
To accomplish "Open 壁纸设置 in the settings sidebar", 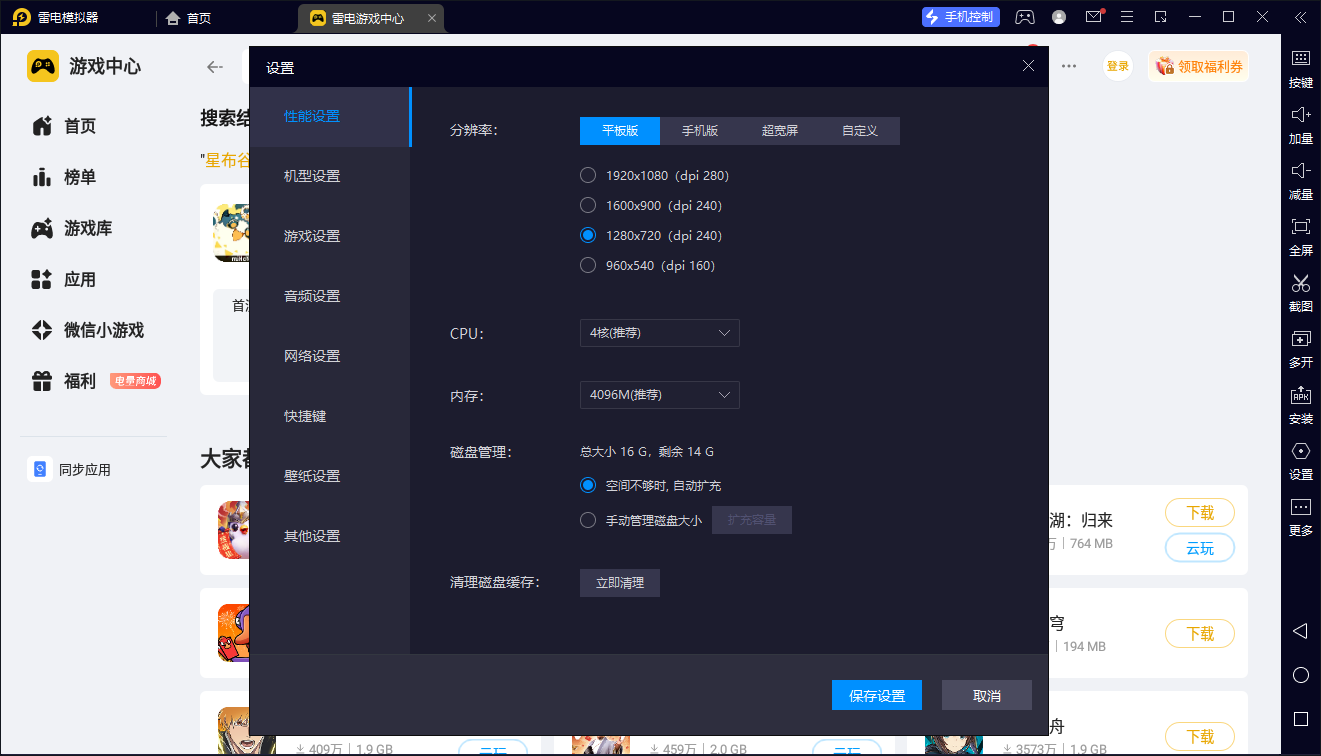I will [330, 476].
